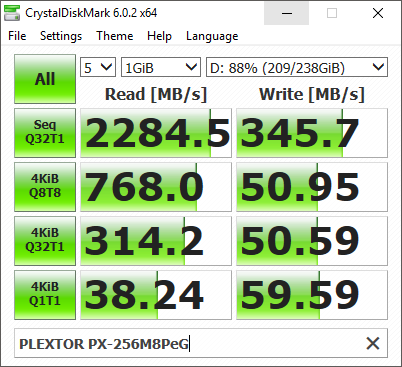Open the Settings menu
This screenshot has height=367, width=402.
(61, 36)
